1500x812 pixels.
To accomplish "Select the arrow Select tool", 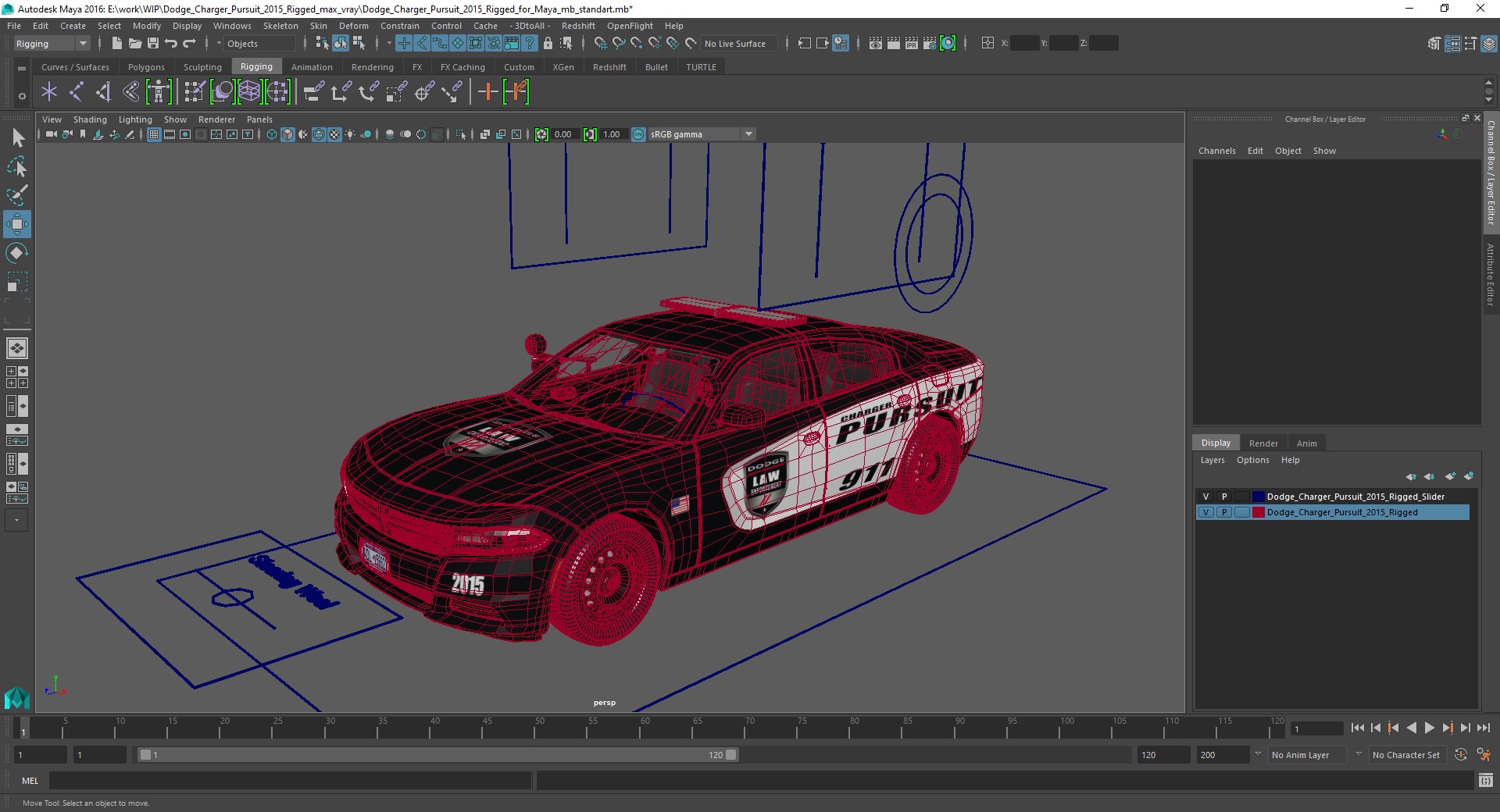I will coord(17,138).
